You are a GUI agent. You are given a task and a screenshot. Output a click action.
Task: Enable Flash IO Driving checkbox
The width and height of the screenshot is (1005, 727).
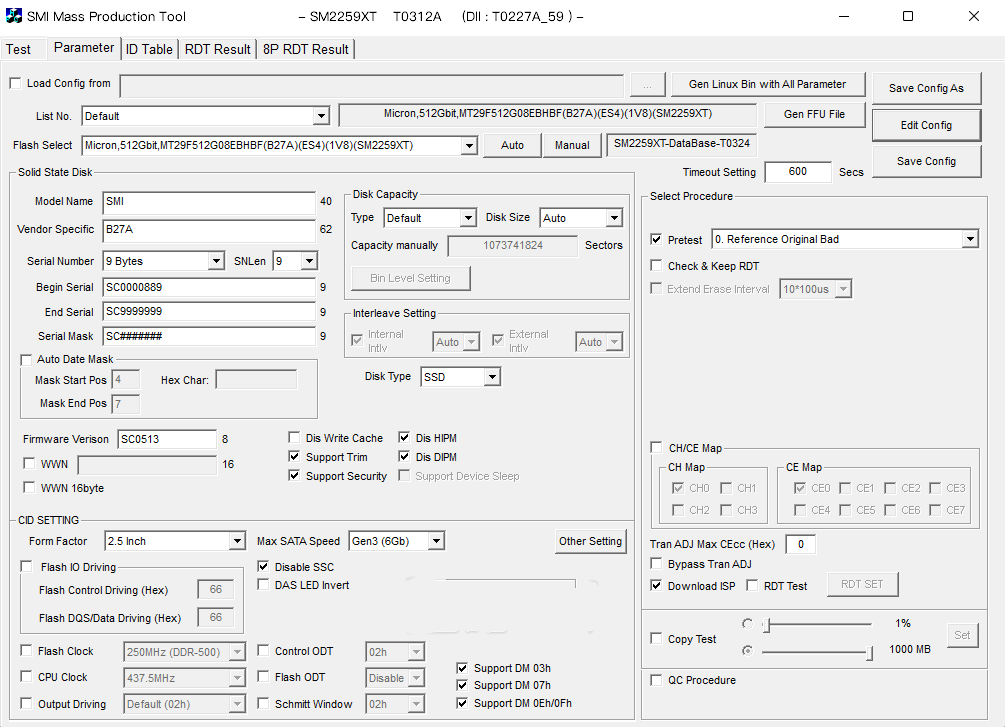pos(26,566)
